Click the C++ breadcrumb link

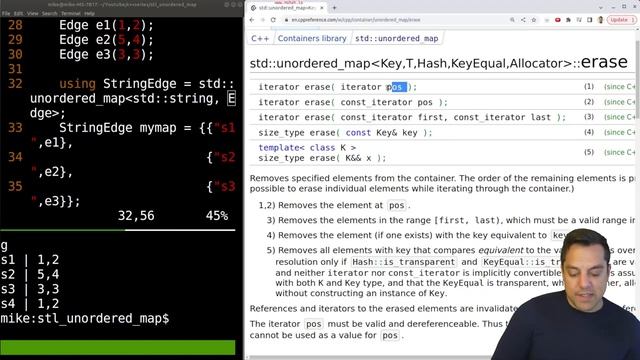click(x=260, y=38)
